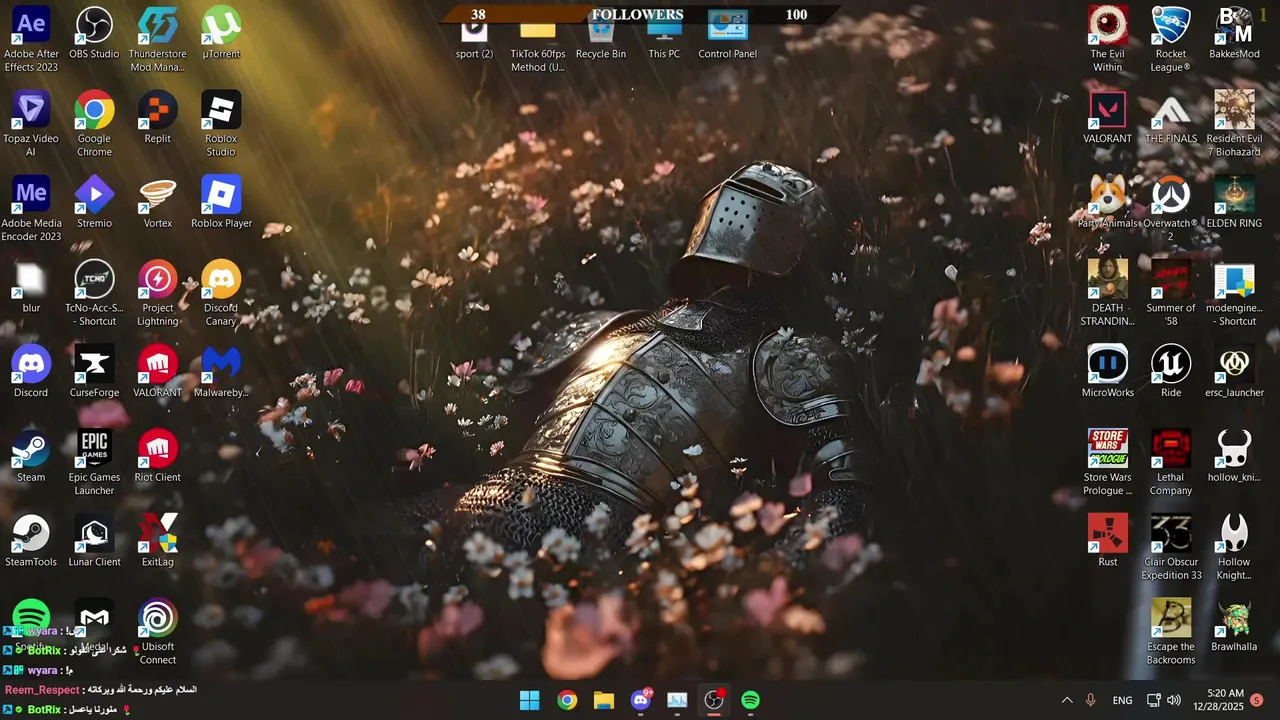Open the ENG language switcher

pos(1123,700)
